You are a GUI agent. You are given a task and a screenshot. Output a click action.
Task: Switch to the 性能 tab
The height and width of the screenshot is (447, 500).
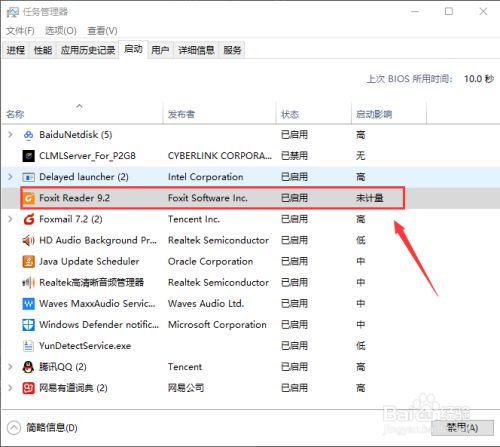point(43,50)
